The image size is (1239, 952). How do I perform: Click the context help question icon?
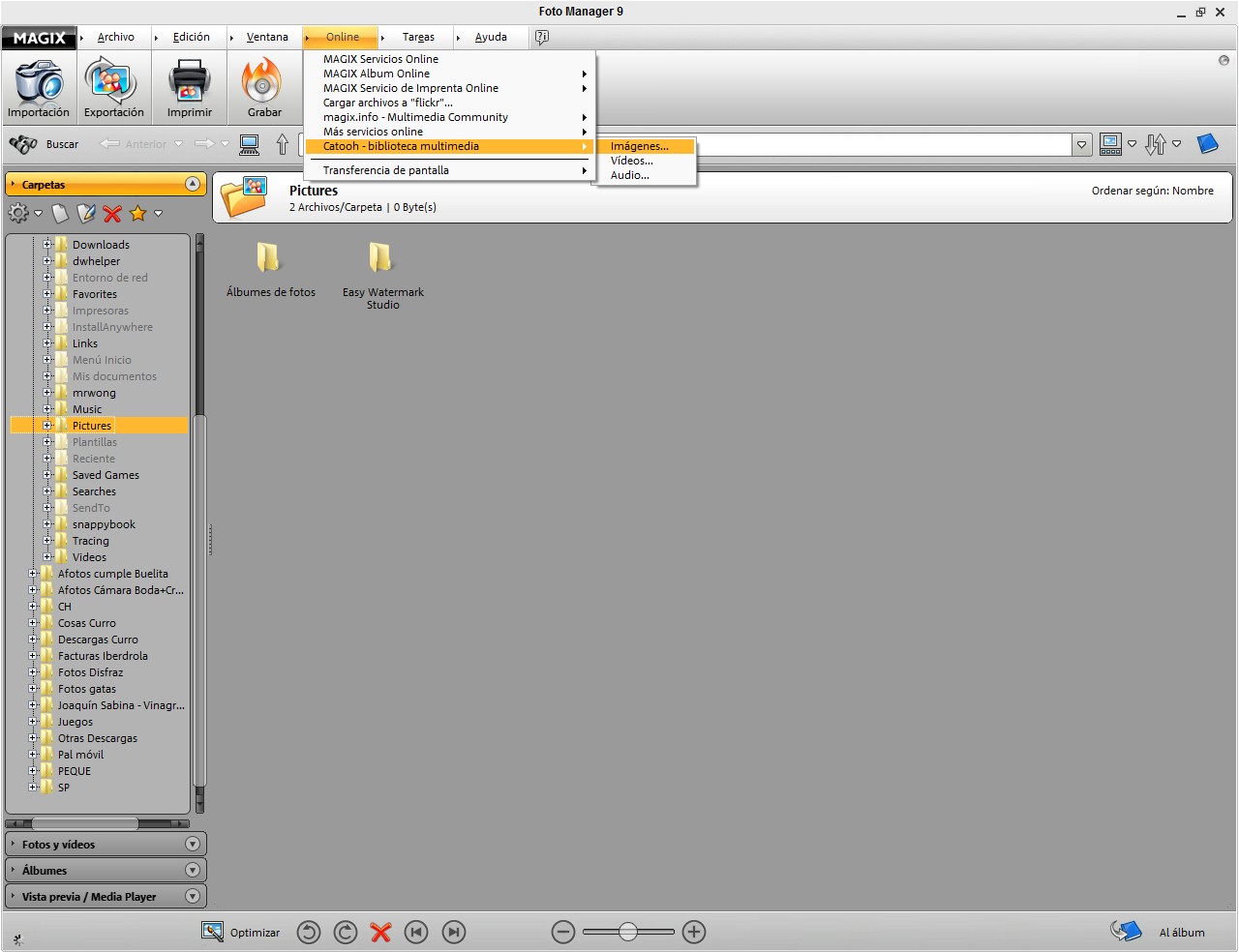tap(542, 37)
